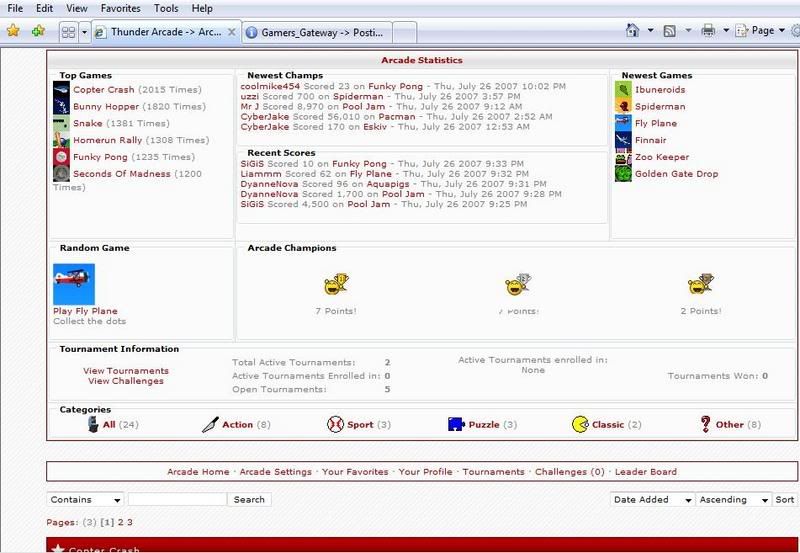Screen dimensions: 800x553
Task: Open the Quick Tabs grid icon
Action: tap(68, 32)
